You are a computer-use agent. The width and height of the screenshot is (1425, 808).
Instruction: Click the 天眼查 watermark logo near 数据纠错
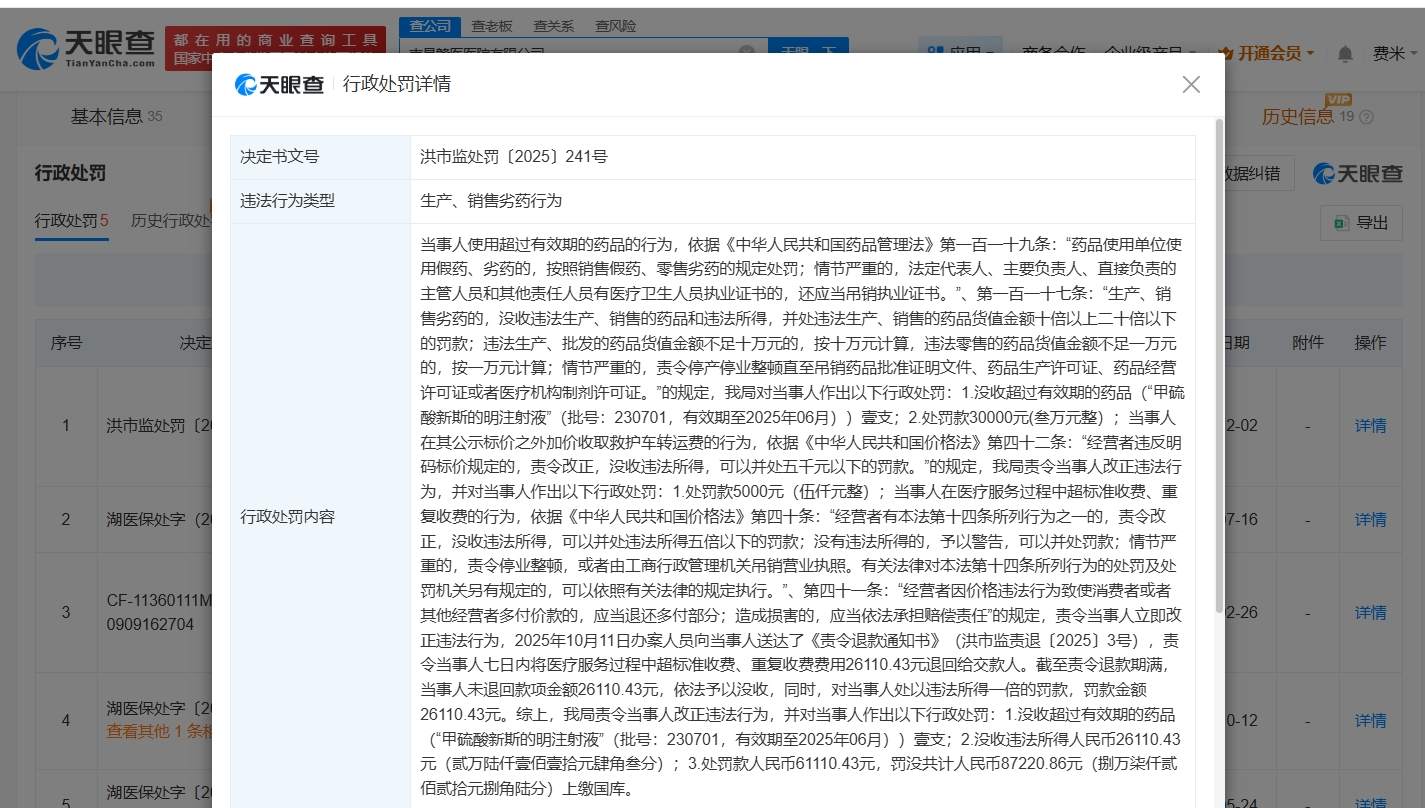[1358, 173]
